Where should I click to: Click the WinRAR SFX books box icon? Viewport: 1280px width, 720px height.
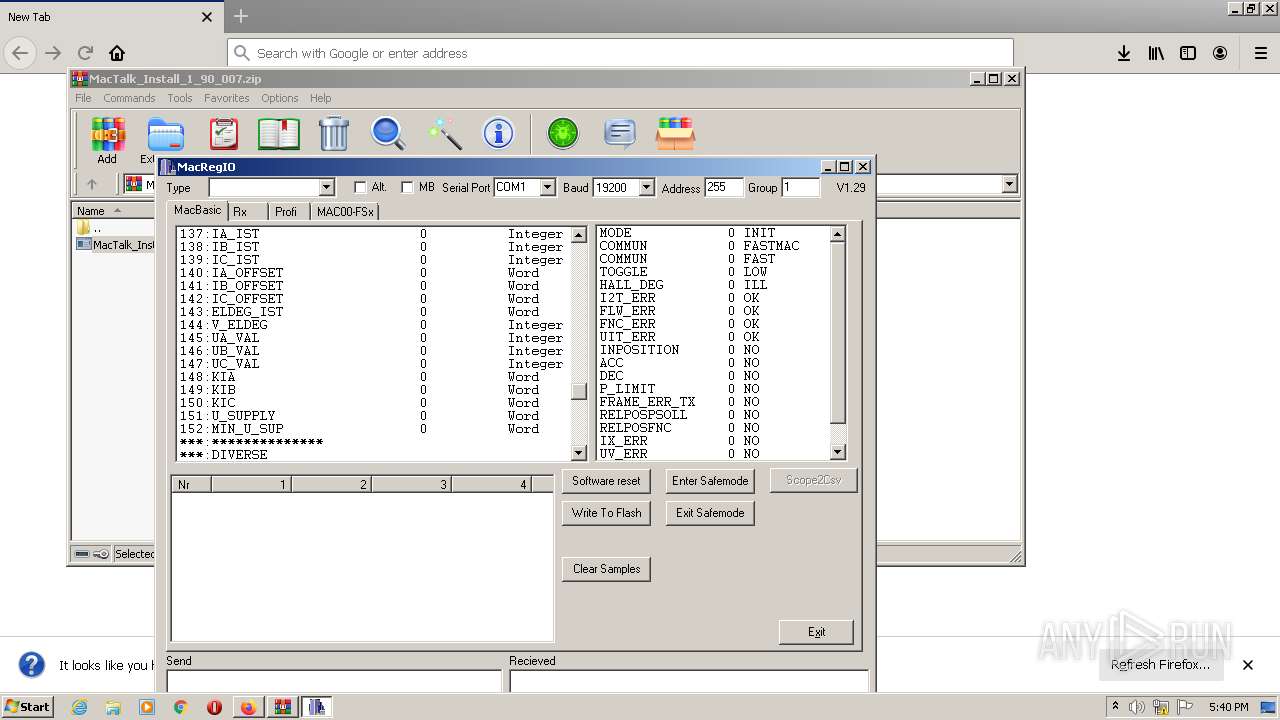click(x=675, y=134)
